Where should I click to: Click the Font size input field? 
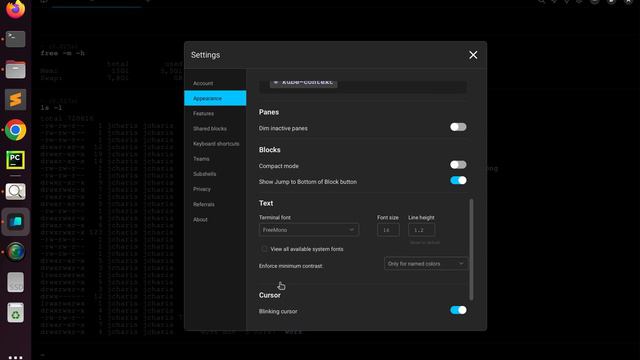tap(388, 230)
